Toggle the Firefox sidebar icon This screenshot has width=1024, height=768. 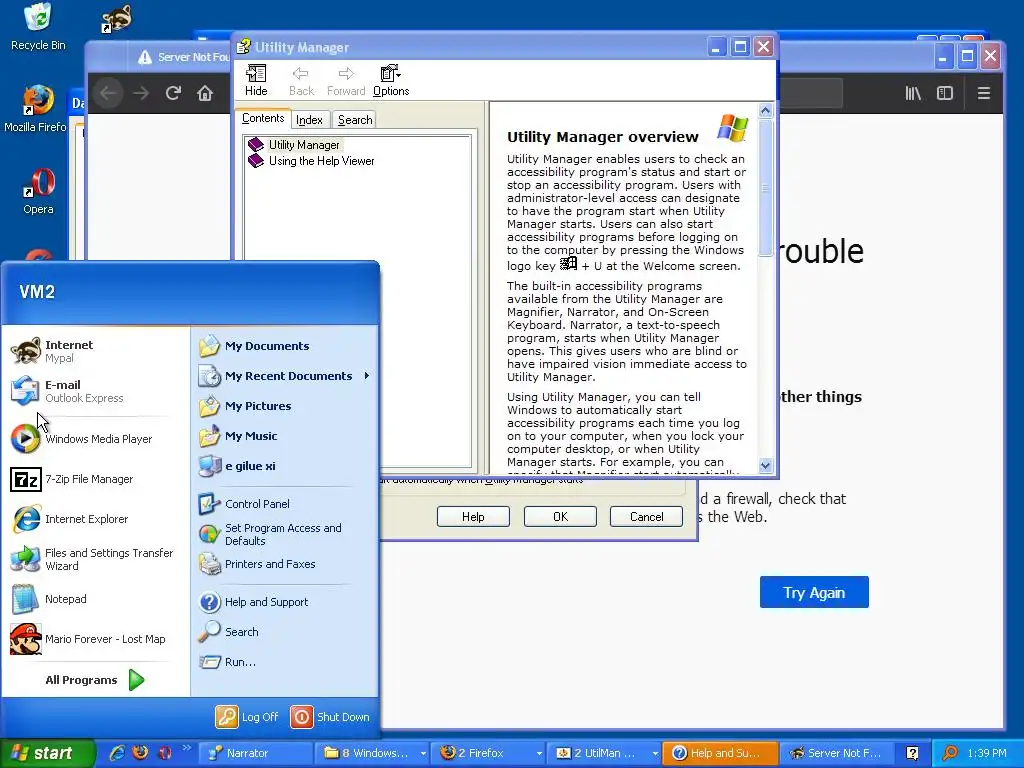pyautogui.click(x=945, y=93)
